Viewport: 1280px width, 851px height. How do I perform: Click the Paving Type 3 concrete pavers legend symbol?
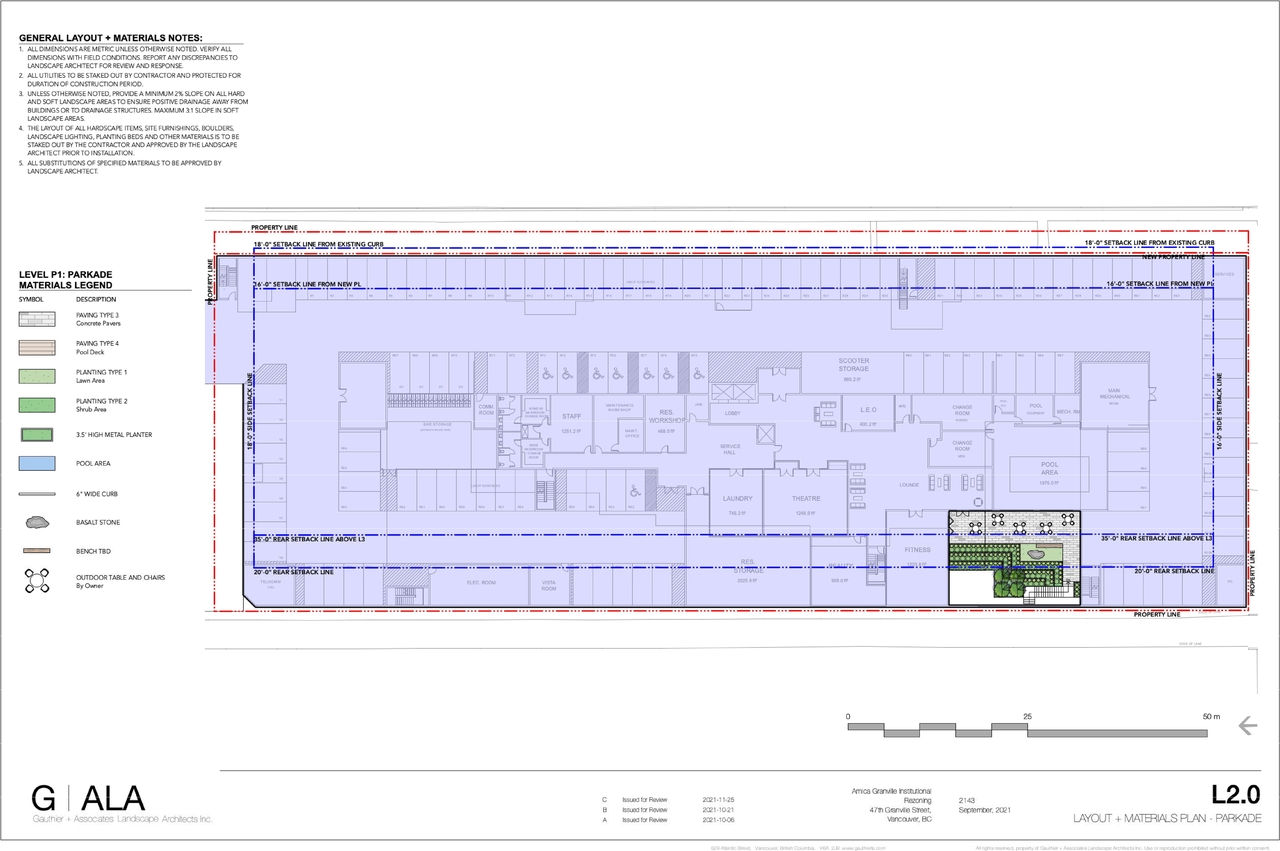coord(38,318)
